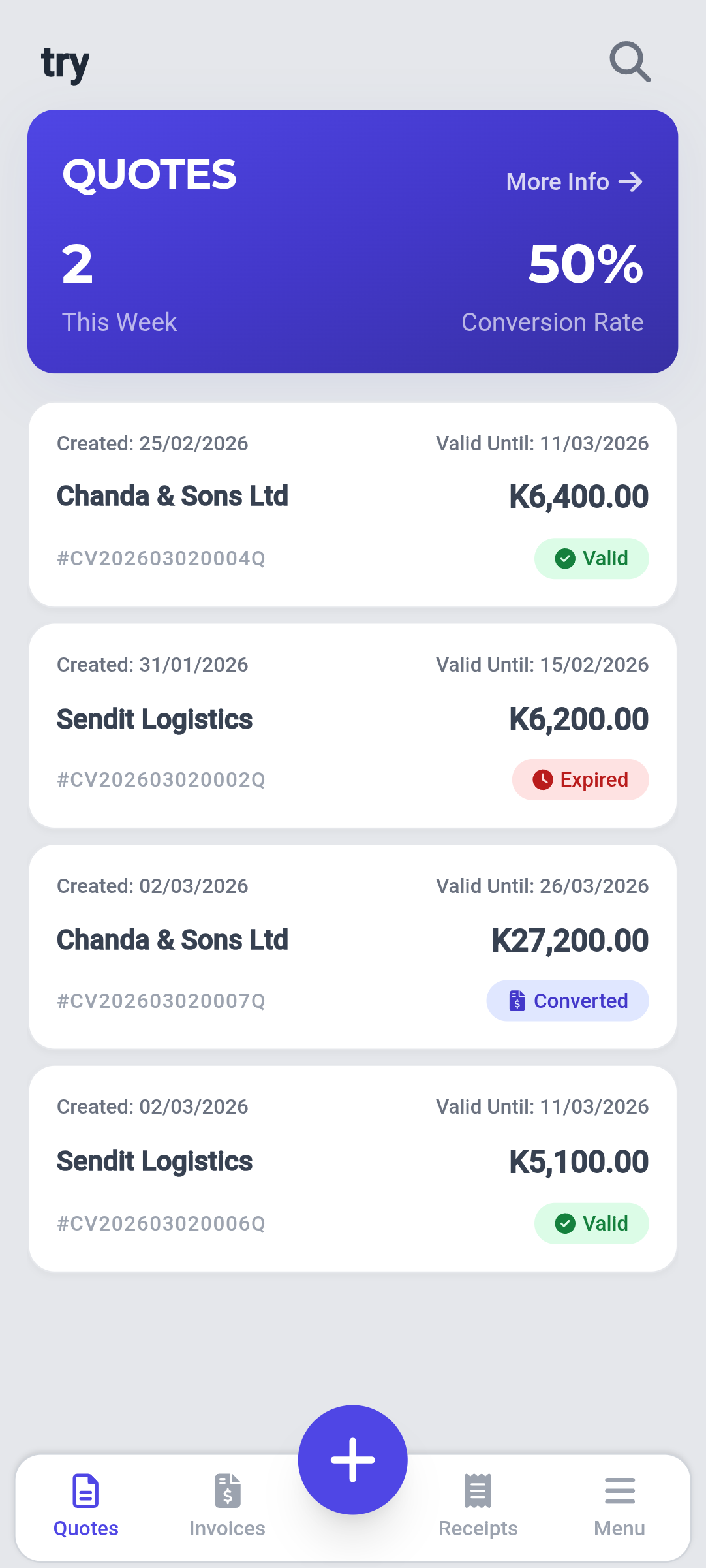
Task: Click the More Info arrow icon
Action: click(631, 181)
